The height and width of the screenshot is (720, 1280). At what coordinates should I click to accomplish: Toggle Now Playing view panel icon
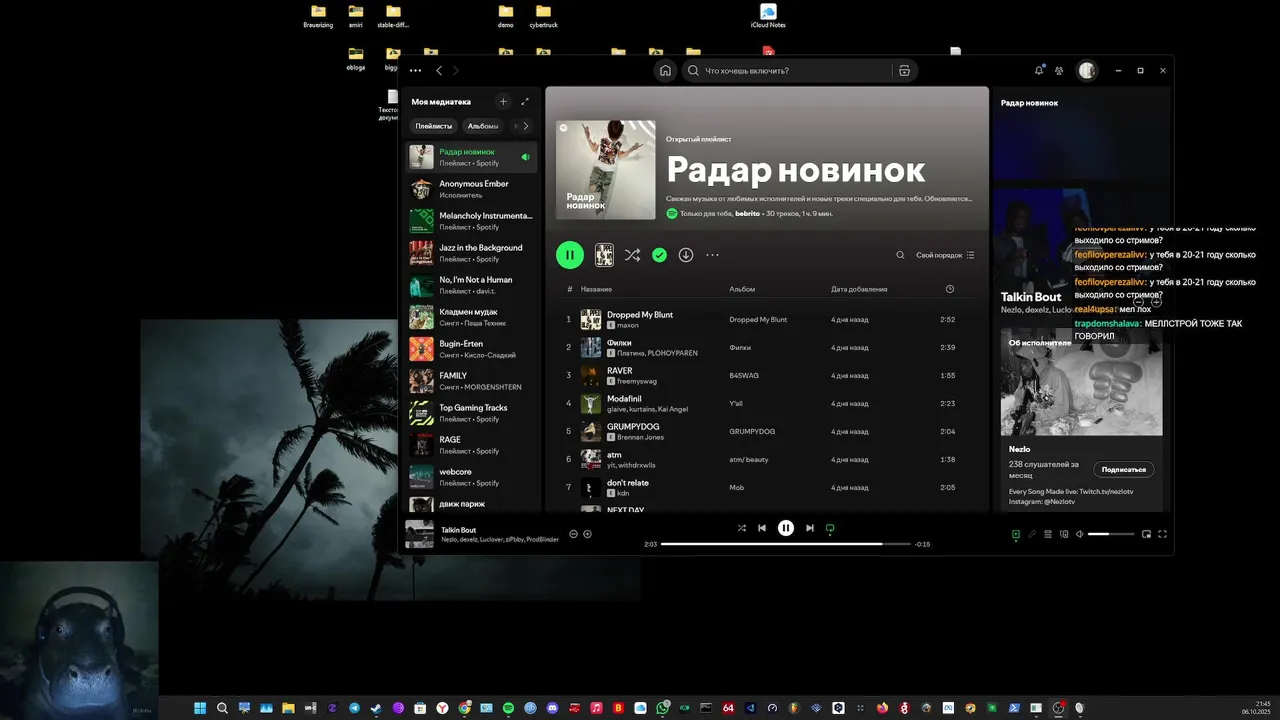(x=1016, y=534)
